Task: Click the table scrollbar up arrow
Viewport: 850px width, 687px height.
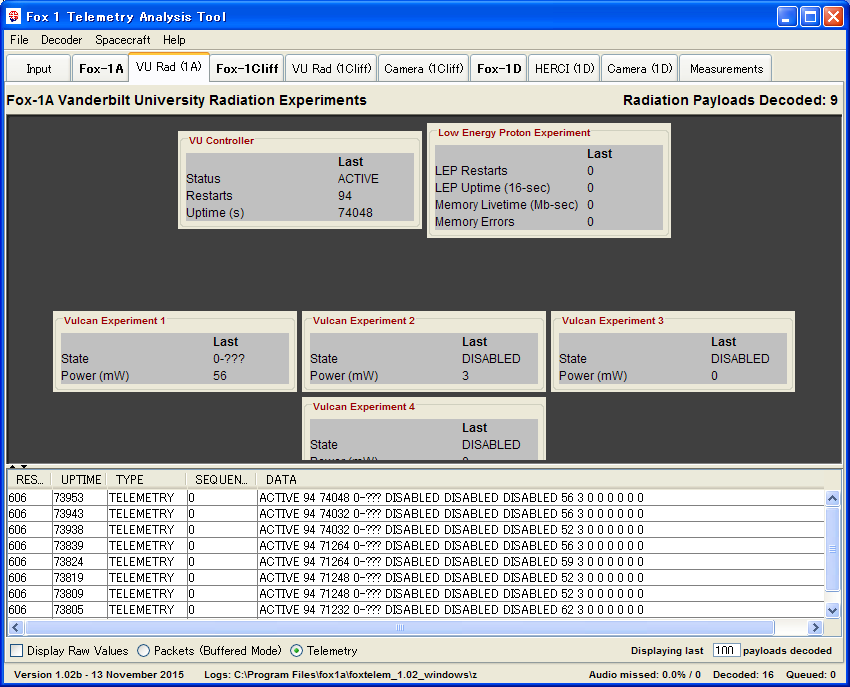Action: pyautogui.click(x=833, y=498)
